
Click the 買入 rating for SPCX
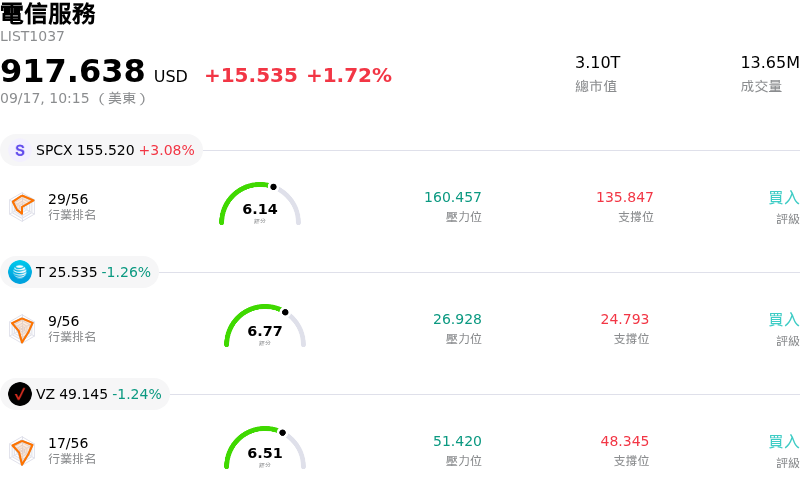coord(784,198)
